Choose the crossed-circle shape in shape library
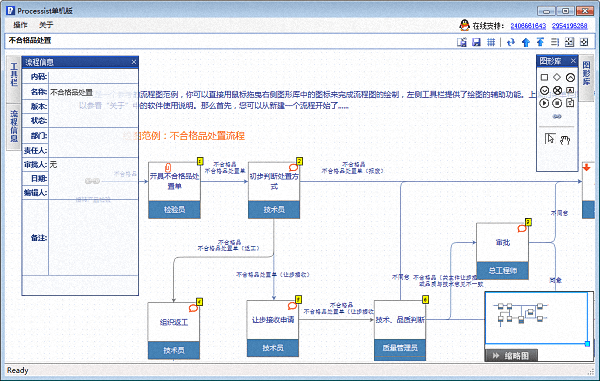600x381 pixels. 557,91
